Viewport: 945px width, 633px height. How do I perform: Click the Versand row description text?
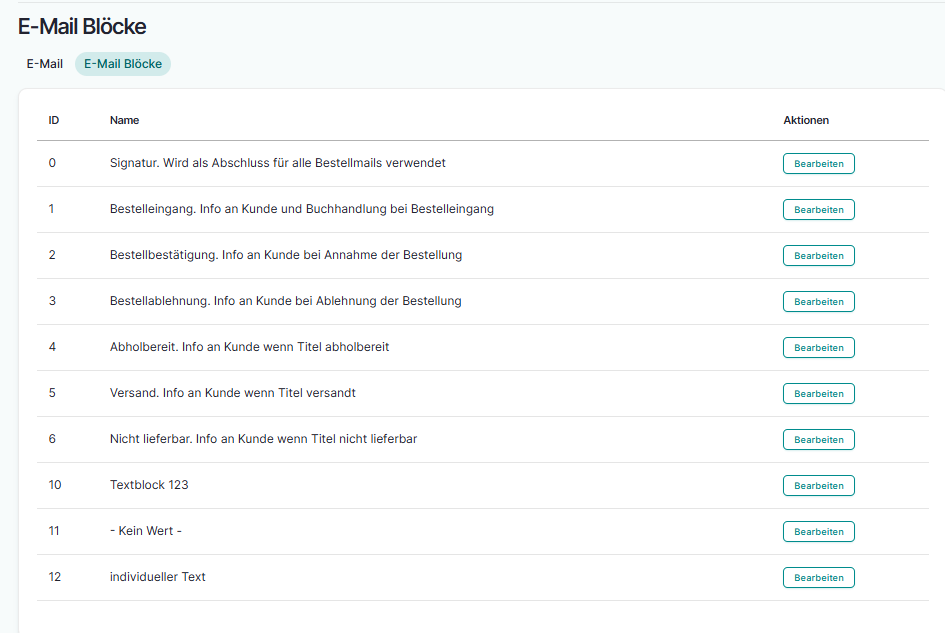[232, 393]
